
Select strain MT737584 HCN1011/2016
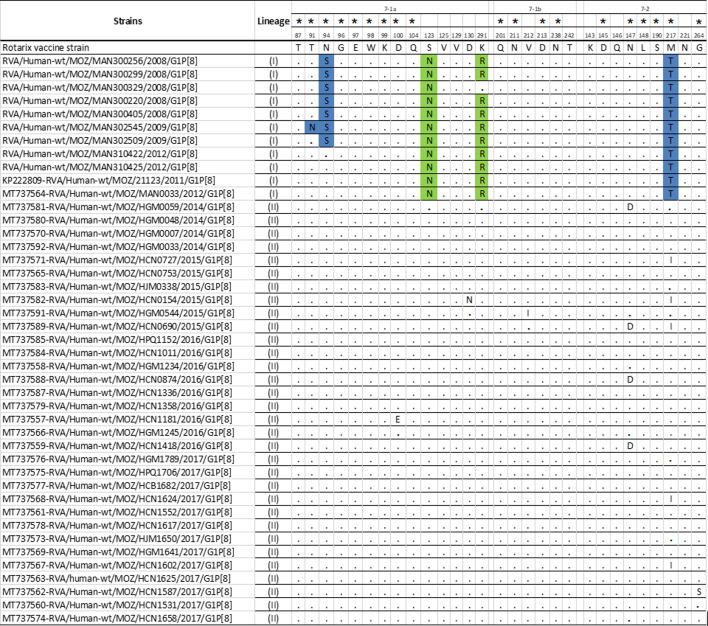117,353
